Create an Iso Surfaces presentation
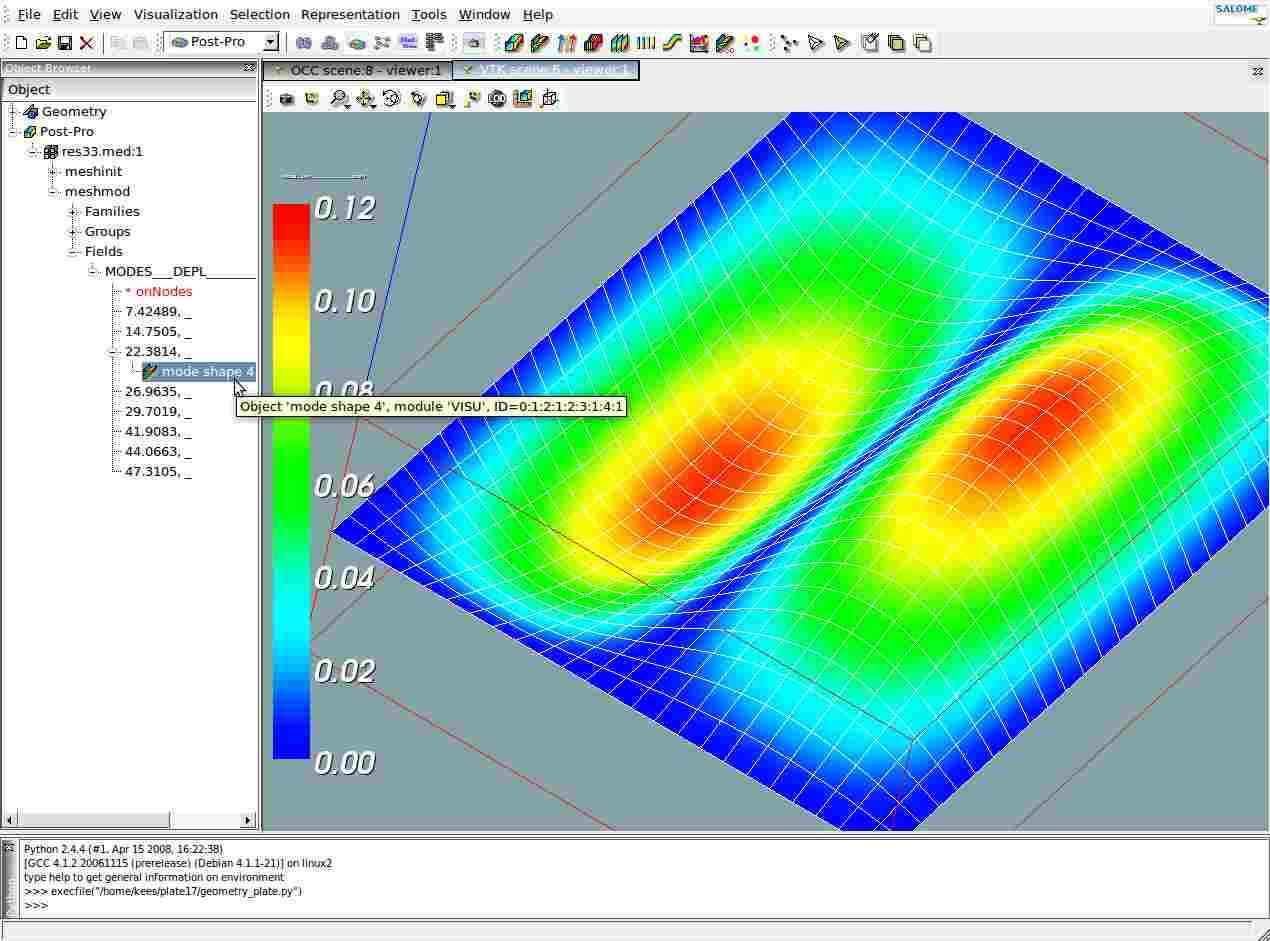The width and height of the screenshot is (1270, 941). 593,43
